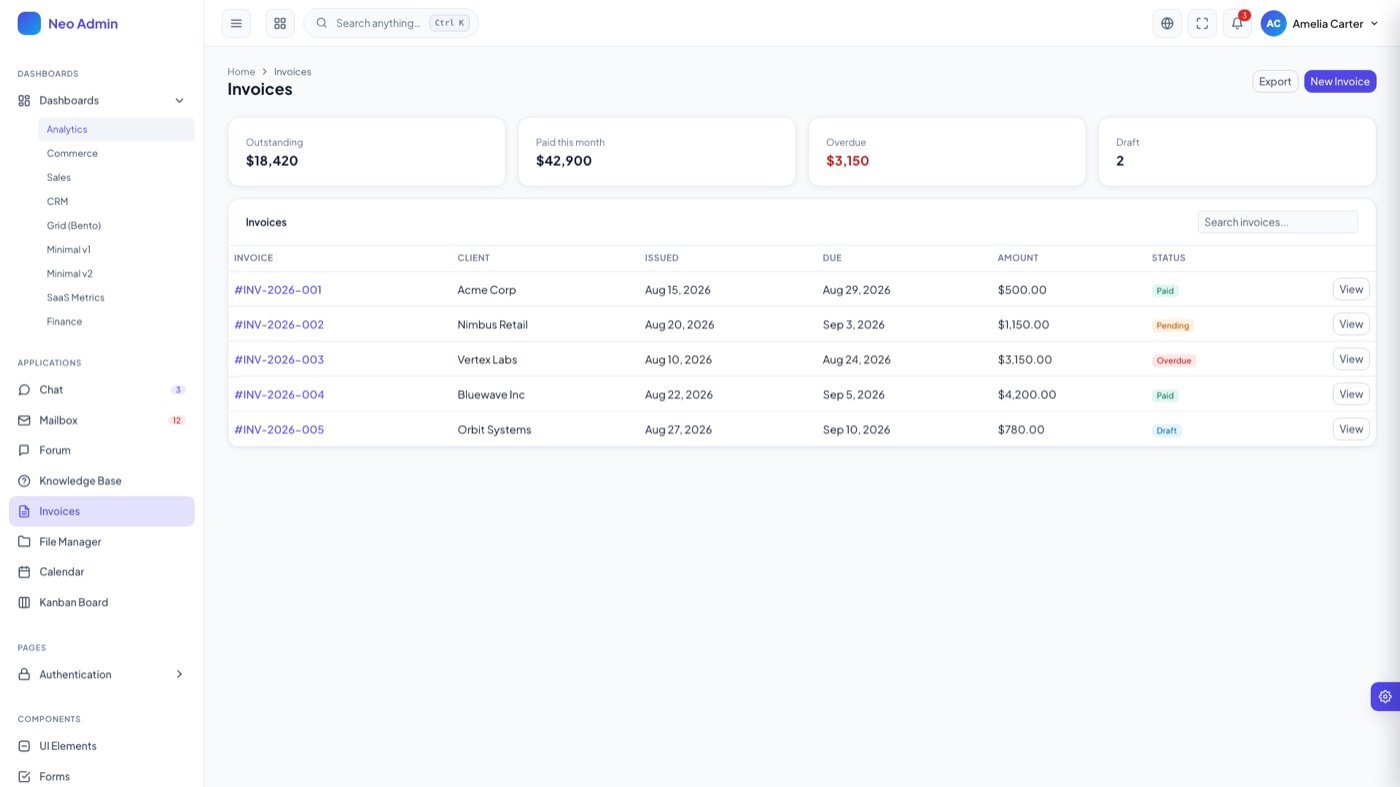The width and height of the screenshot is (1400, 787).
Task: Click the File Manager folder icon
Action: pyautogui.click(x=24, y=542)
